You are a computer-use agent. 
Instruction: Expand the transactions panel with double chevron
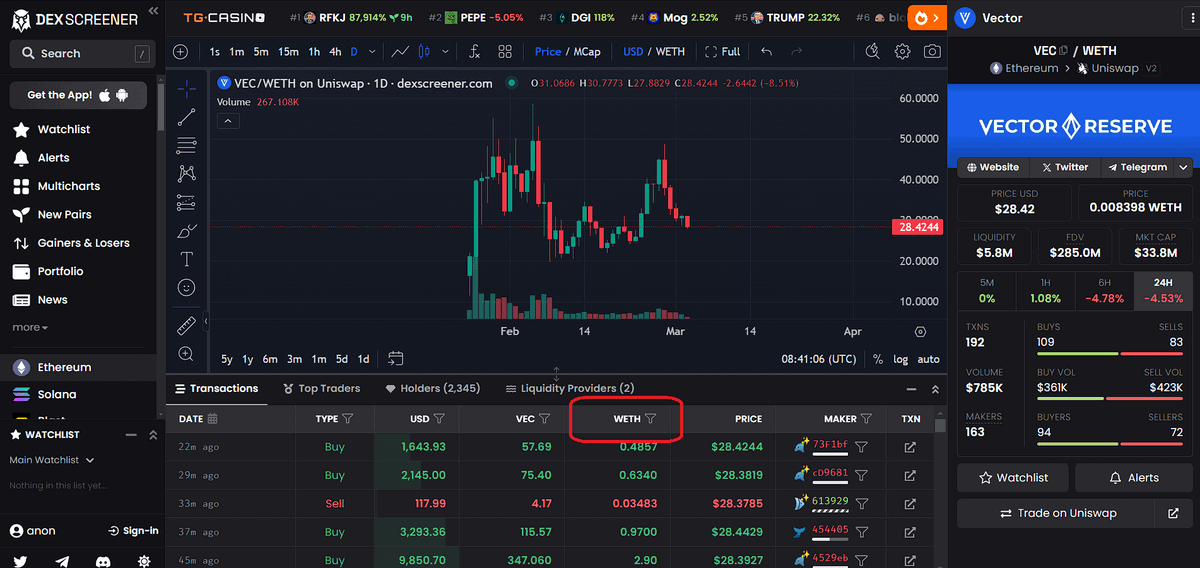(935, 389)
